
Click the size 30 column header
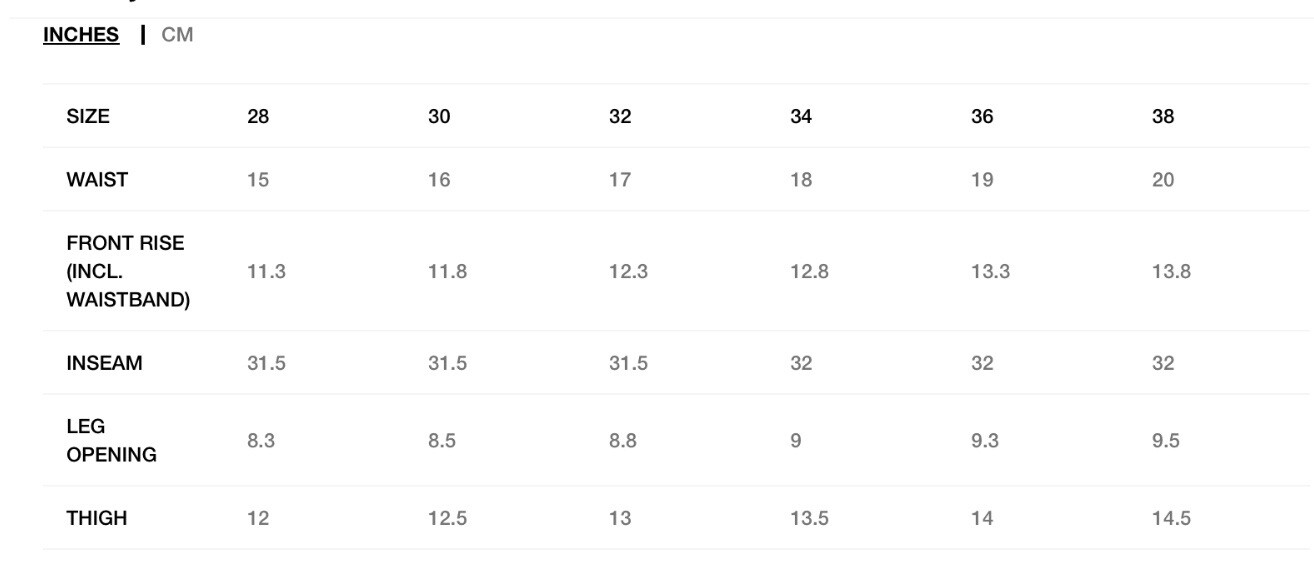pyautogui.click(x=439, y=116)
